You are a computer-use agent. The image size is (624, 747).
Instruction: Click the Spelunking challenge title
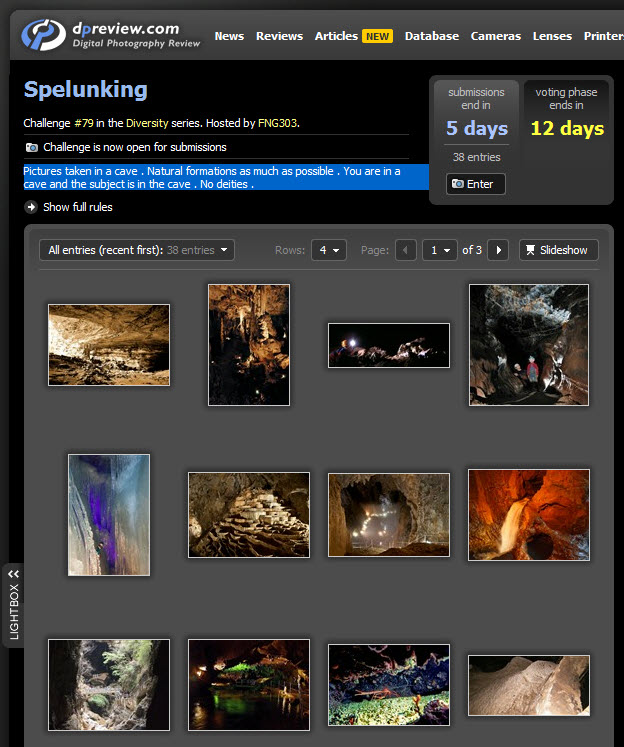point(86,90)
